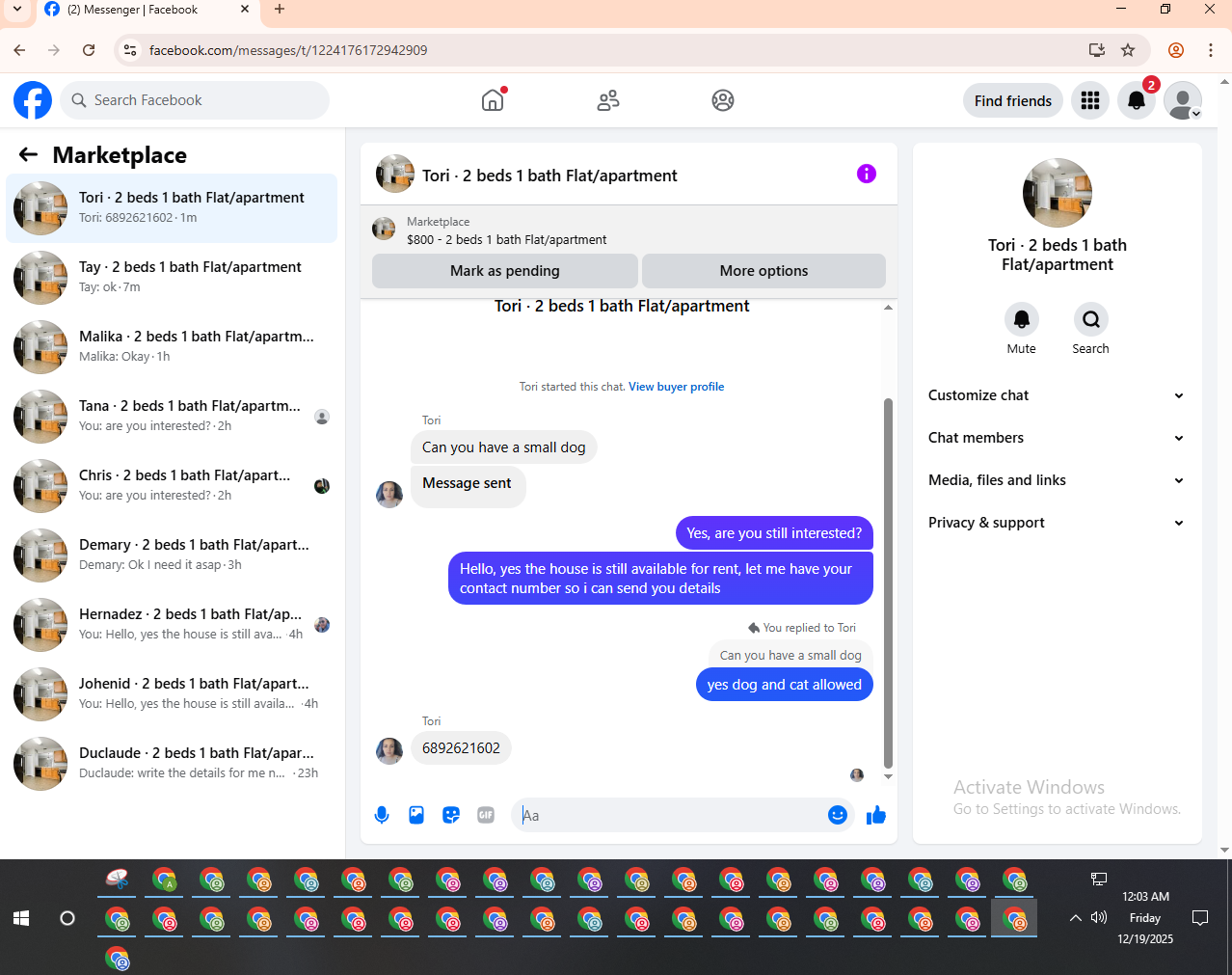Expand Chat members section

1057,438
